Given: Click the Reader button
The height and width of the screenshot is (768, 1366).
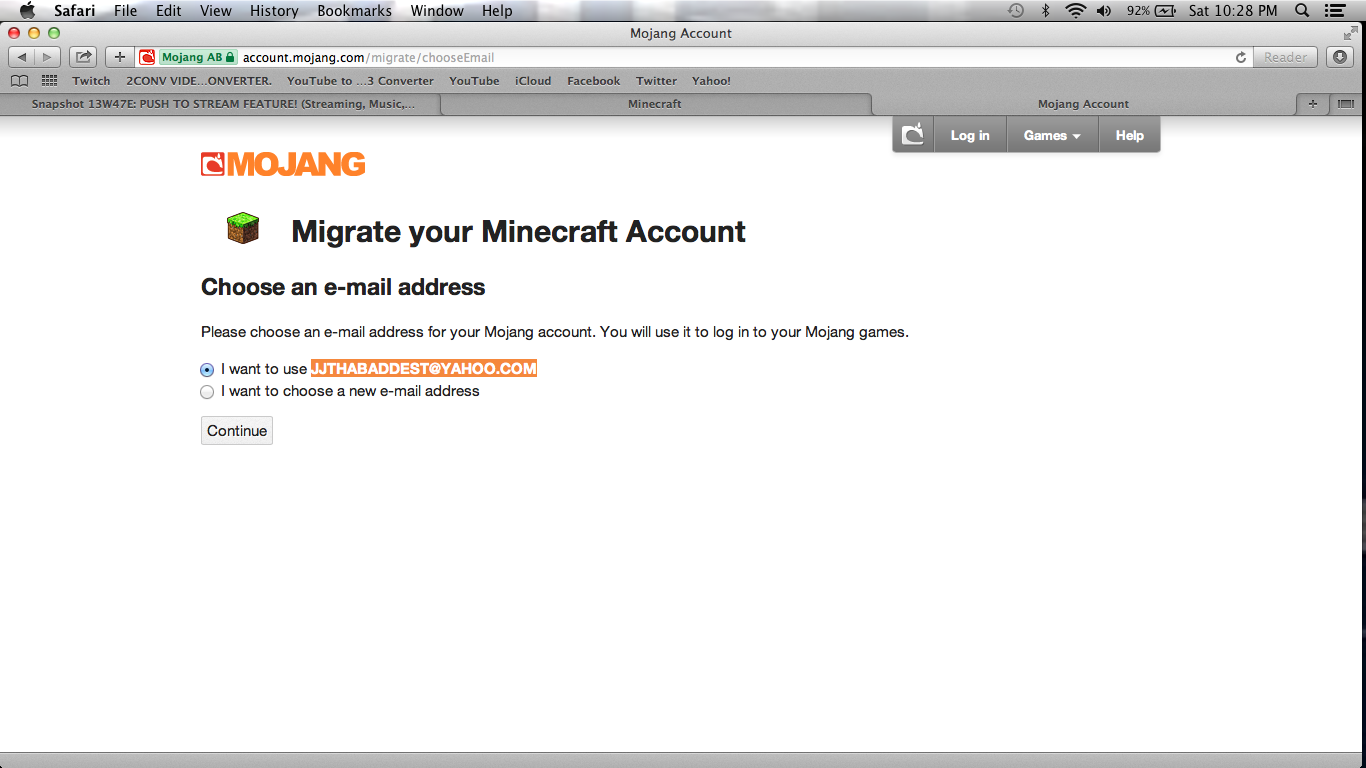Looking at the screenshot, I should (x=1285, y=57).
